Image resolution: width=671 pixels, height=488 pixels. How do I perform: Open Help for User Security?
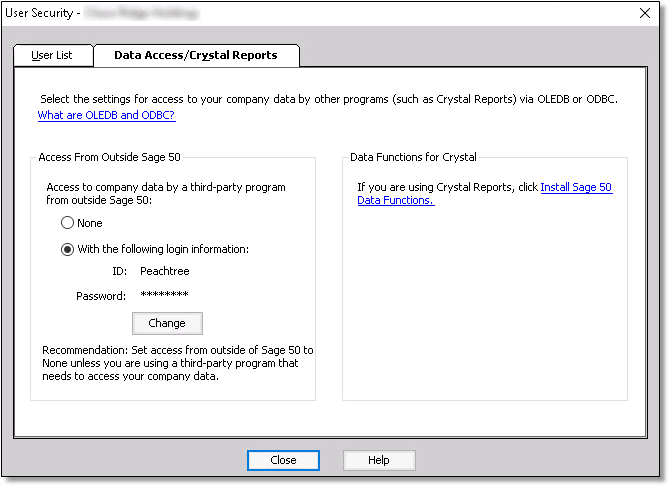[x=379, y=460]
